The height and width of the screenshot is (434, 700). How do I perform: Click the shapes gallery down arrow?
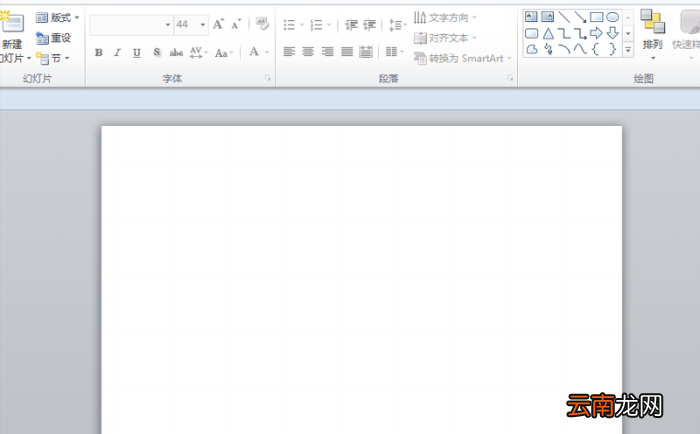tap(628, 33)
